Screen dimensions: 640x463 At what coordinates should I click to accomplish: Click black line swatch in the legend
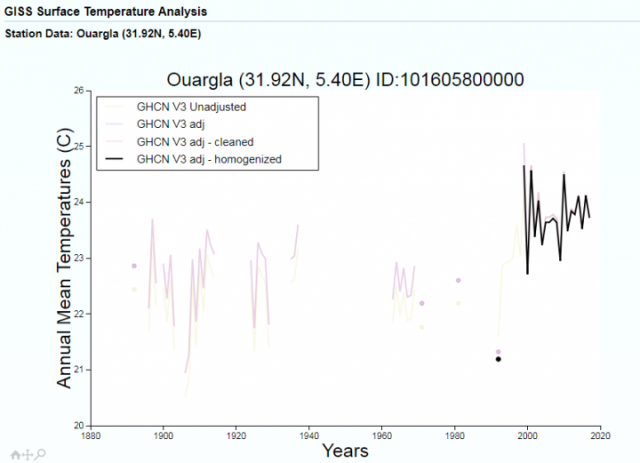pyautogui.click(x=116, y=158)
